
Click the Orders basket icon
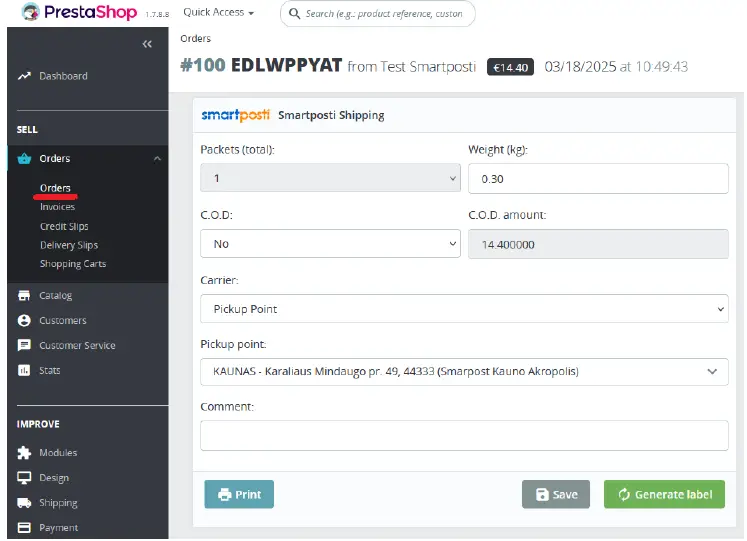(24, 159)
